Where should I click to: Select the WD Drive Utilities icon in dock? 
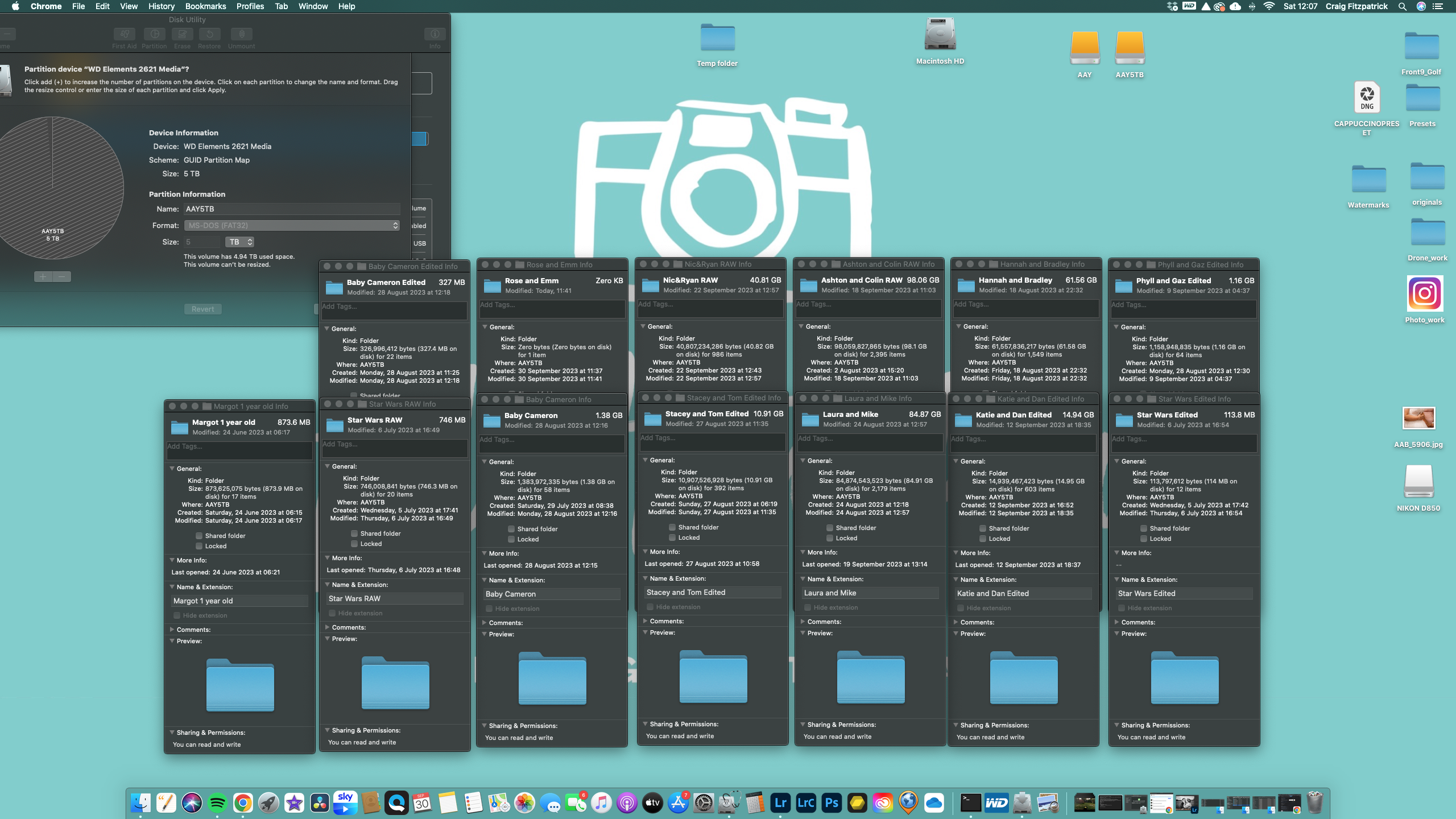click(x=995, y=802)
